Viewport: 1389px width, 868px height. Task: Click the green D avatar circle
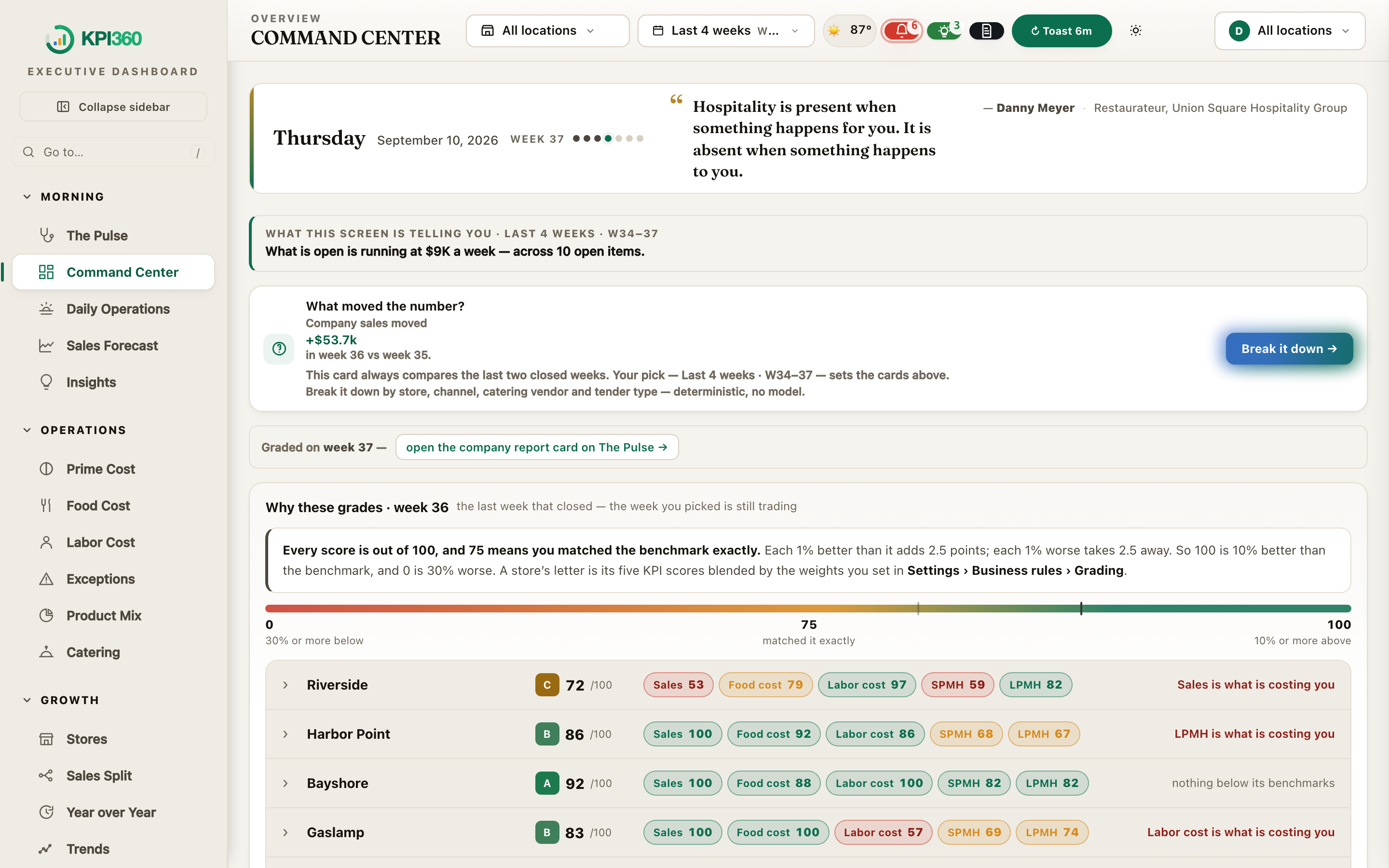coord(1239,30)
